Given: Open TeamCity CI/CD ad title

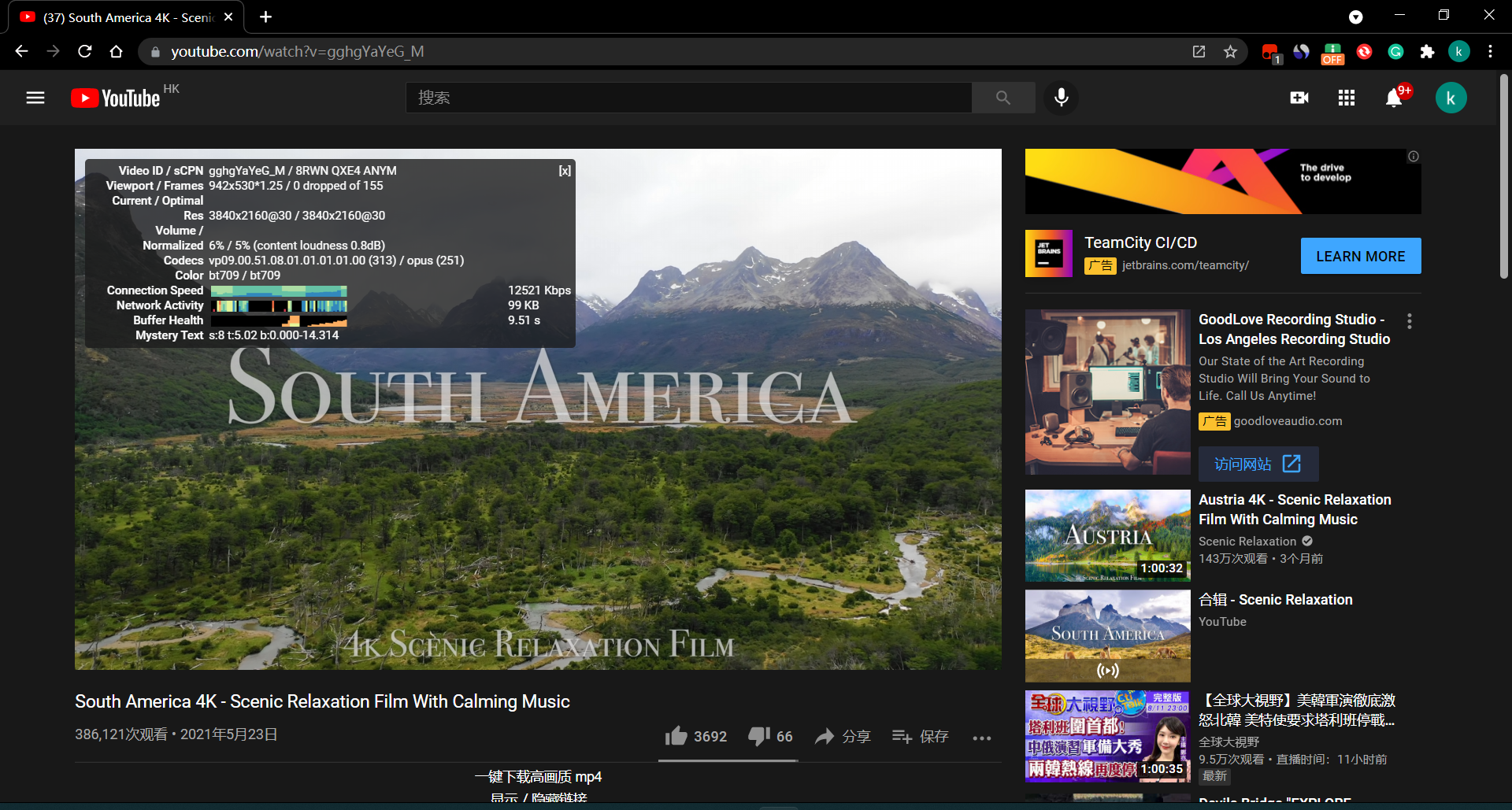Looking at the screenshot, I should [x=1140, y=242].
